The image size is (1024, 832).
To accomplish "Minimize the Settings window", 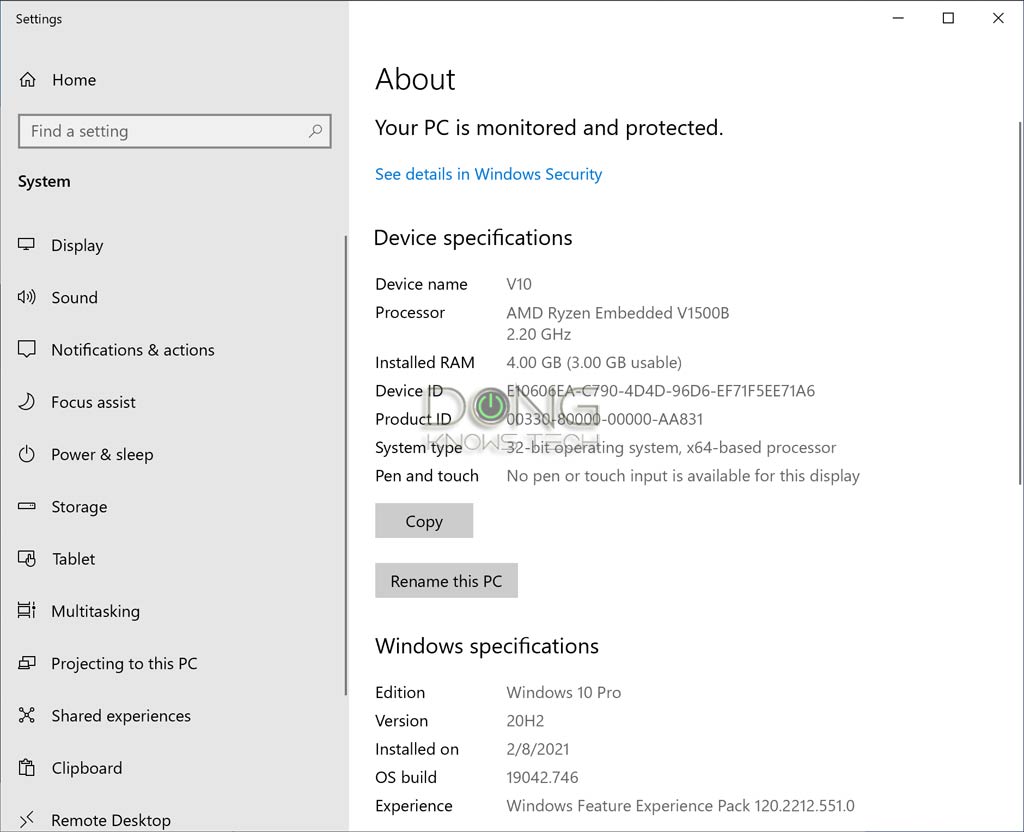I will 899,18.
